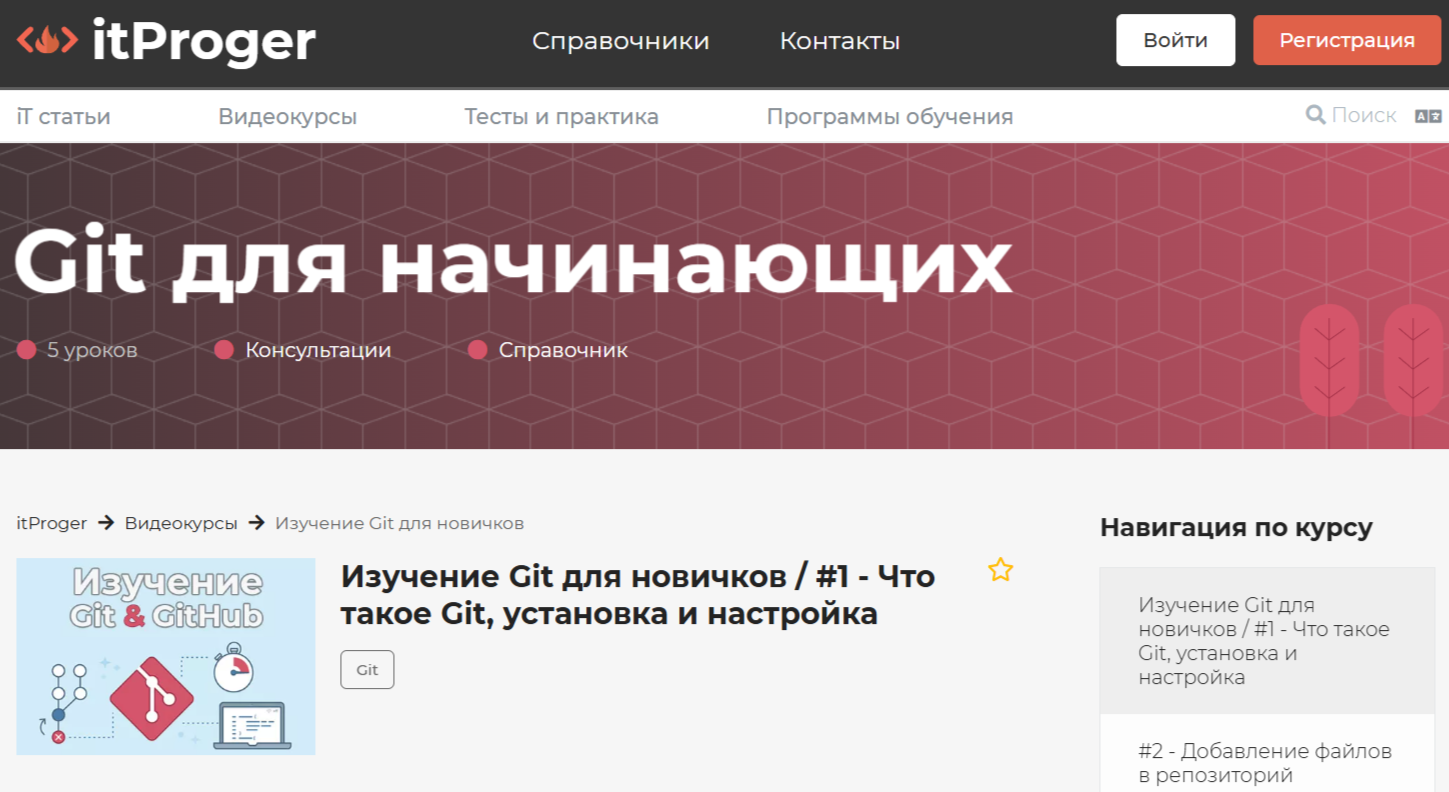1449x792 pixels.
Task: Open the Справочники menu item
Action: [x=620, y=41]
